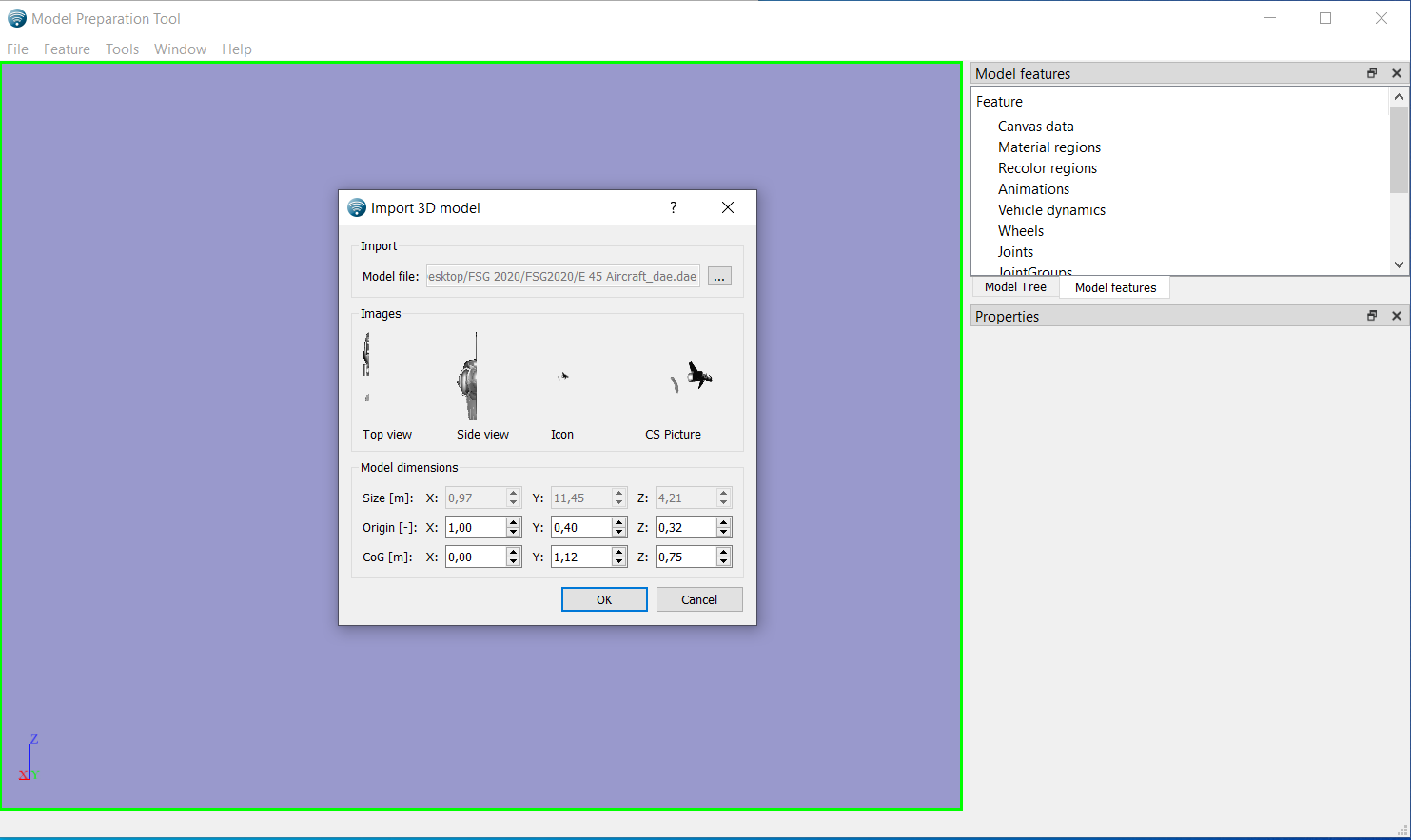Select Animations feature

pos(1033,189)
